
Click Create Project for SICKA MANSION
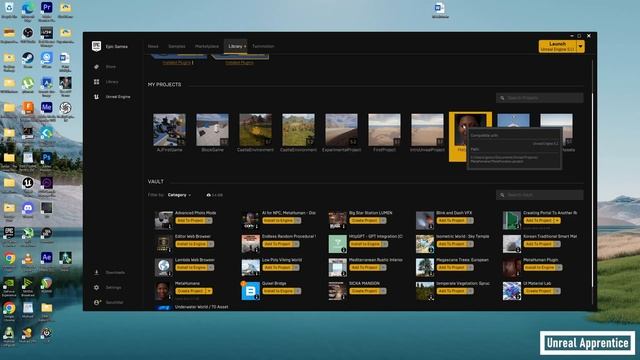(364, 291)
